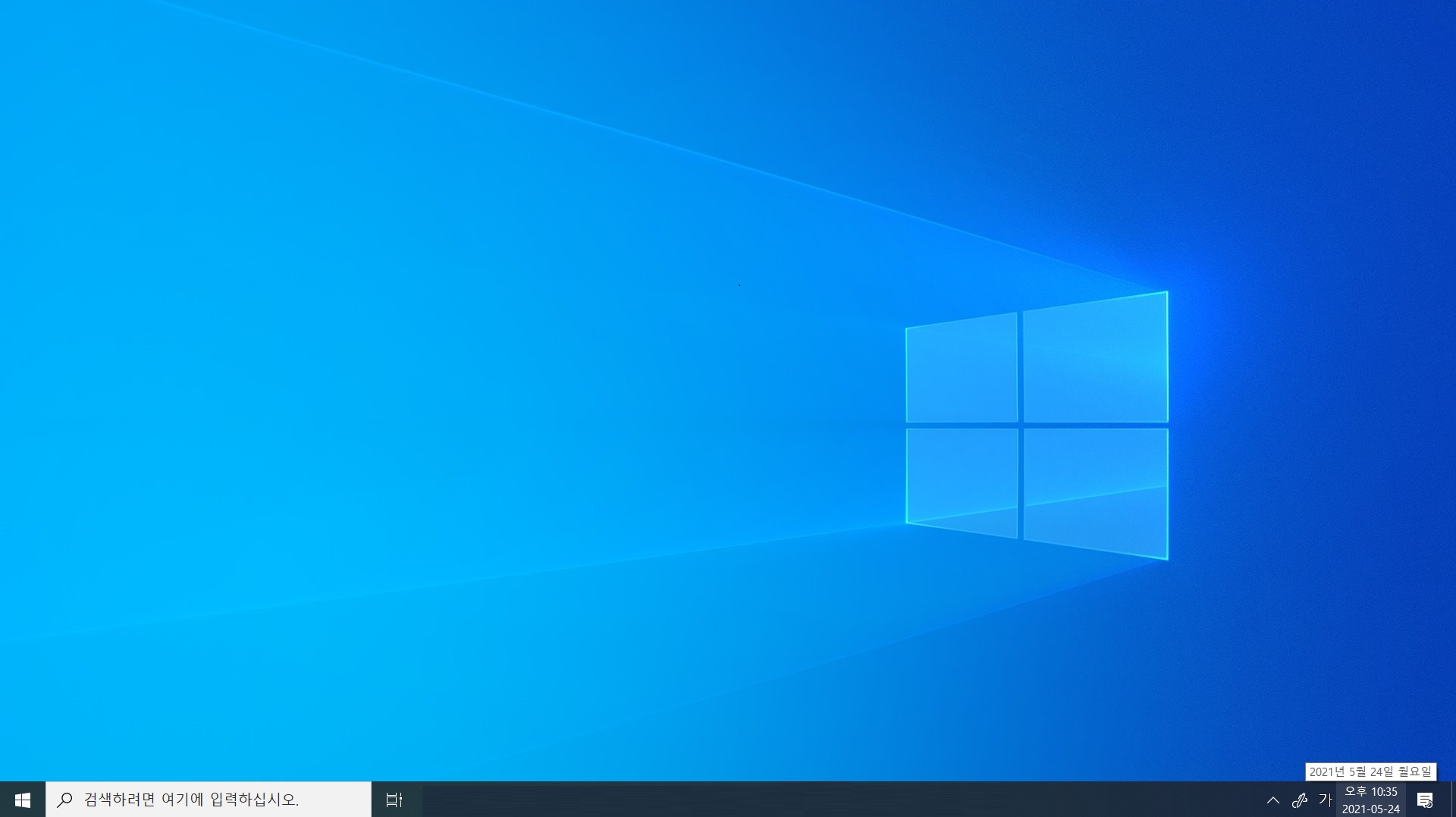Open the Action Center notifications icon
The height and width of the screenshot is (817, 1456).
1425,800
